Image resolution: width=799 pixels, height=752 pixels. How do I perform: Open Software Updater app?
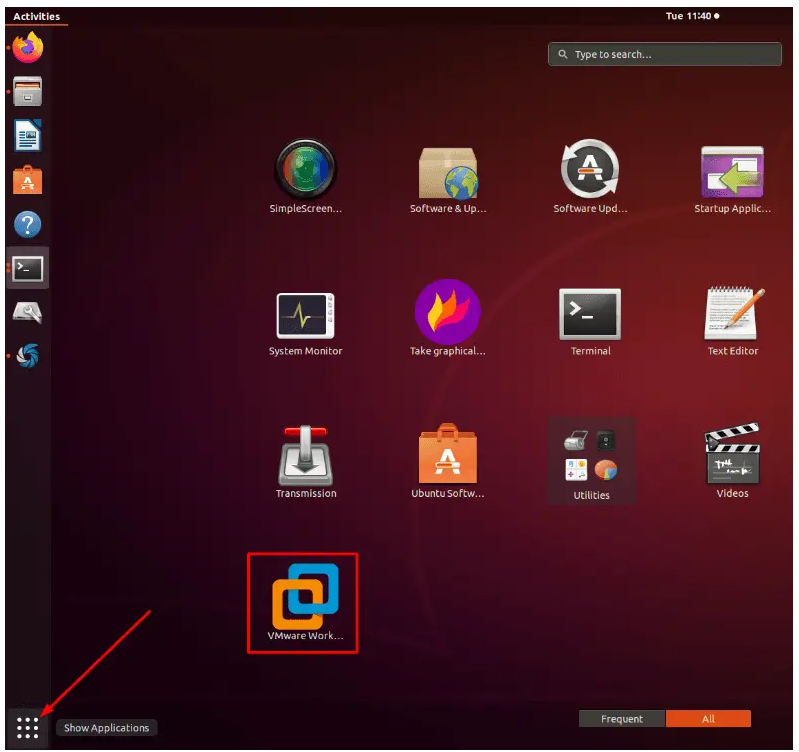(x=590, y=176)
